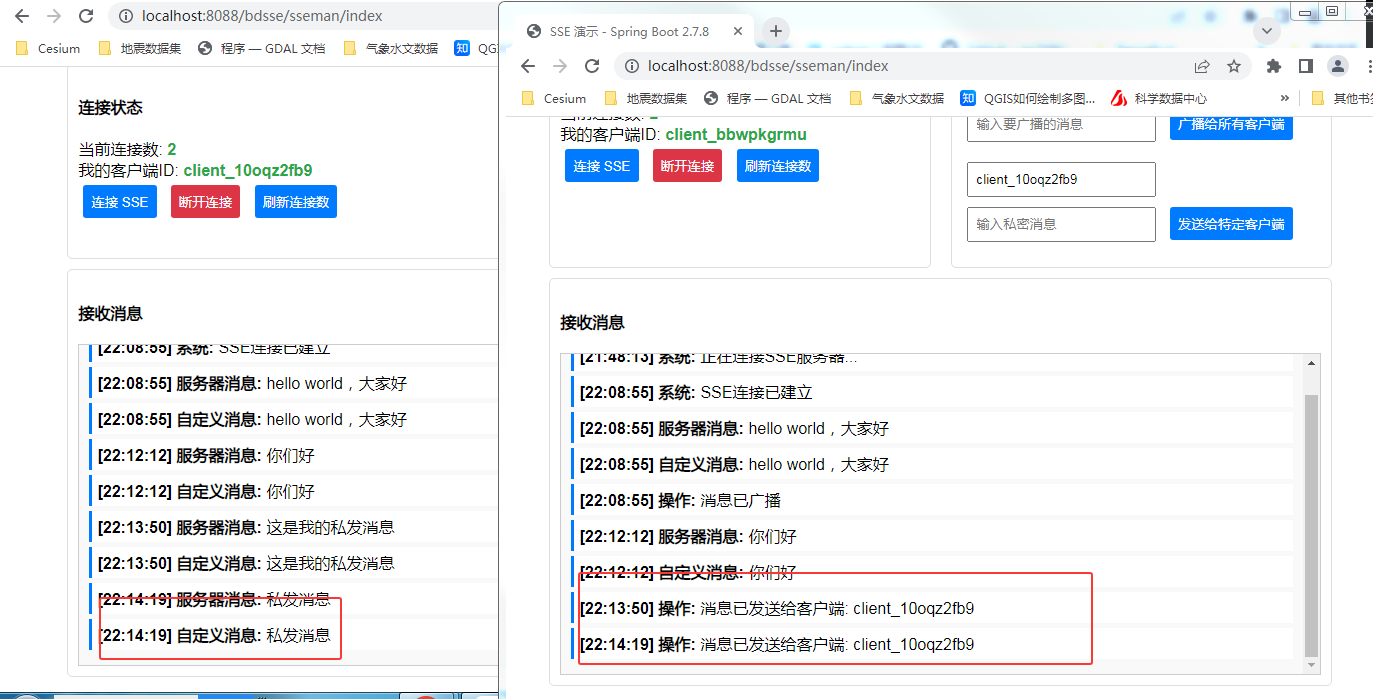Click the 22:13:50 操作 message row
1373x699 pixels.
932,609
